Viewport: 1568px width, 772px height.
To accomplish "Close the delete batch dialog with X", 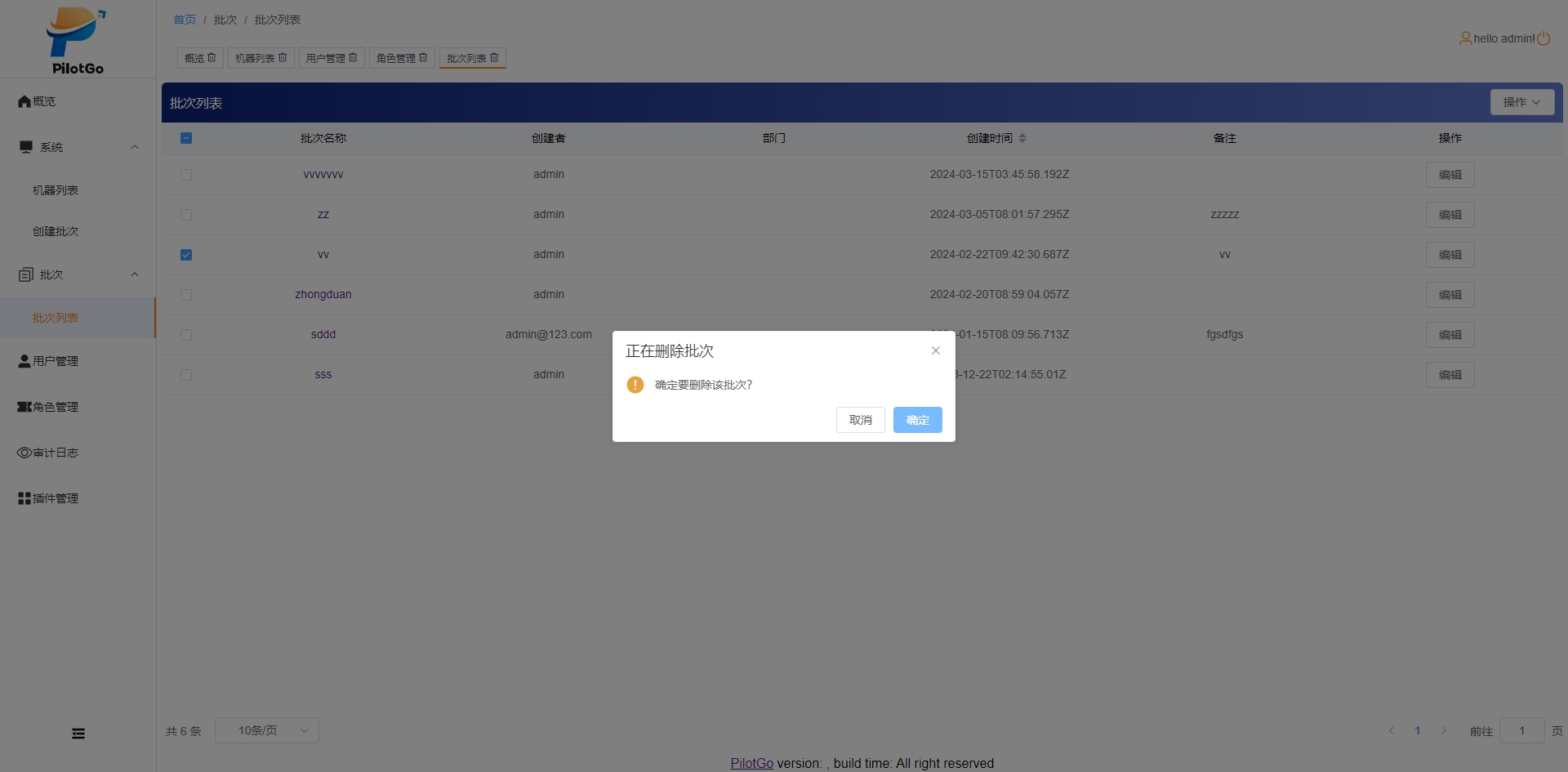I will 936,350.
